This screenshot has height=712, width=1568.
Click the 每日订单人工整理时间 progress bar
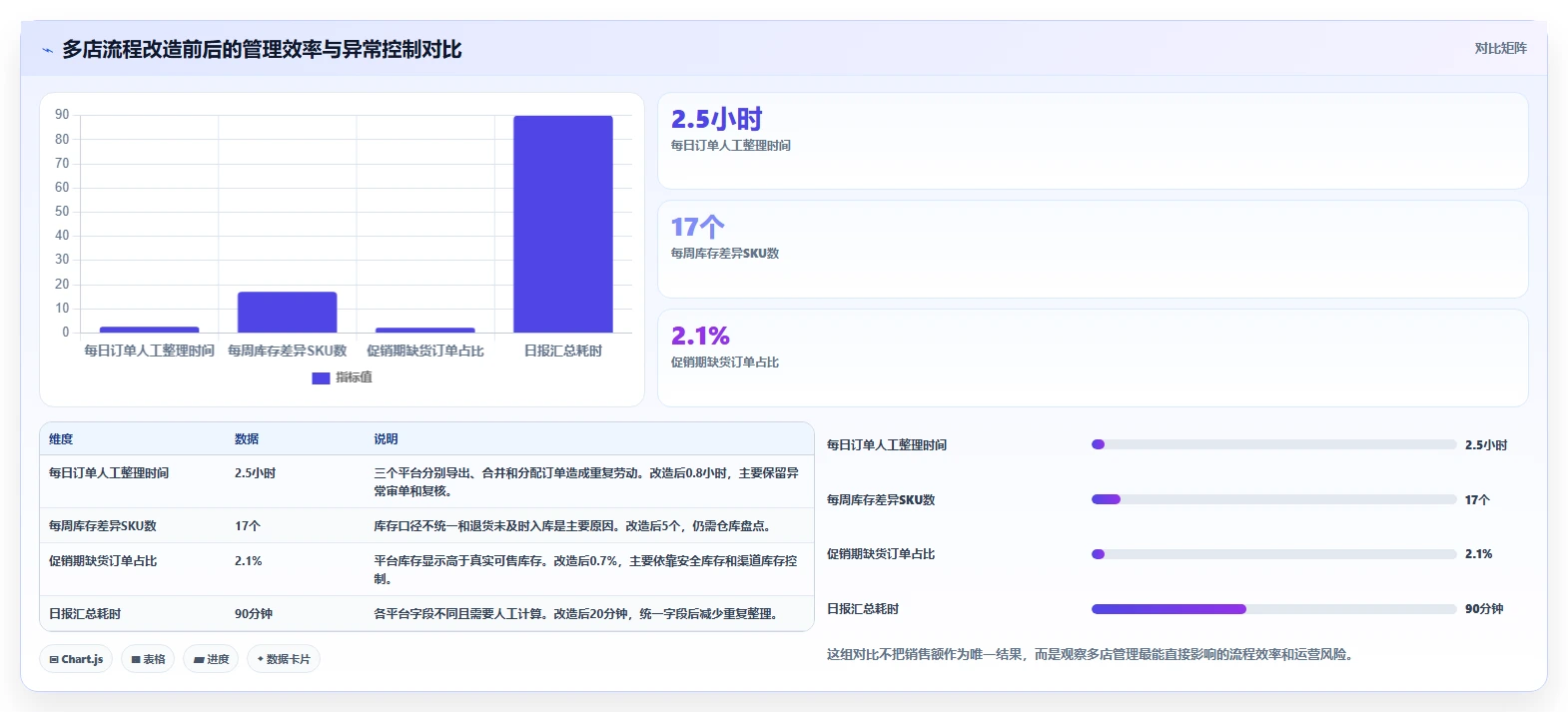point(1273,444)
